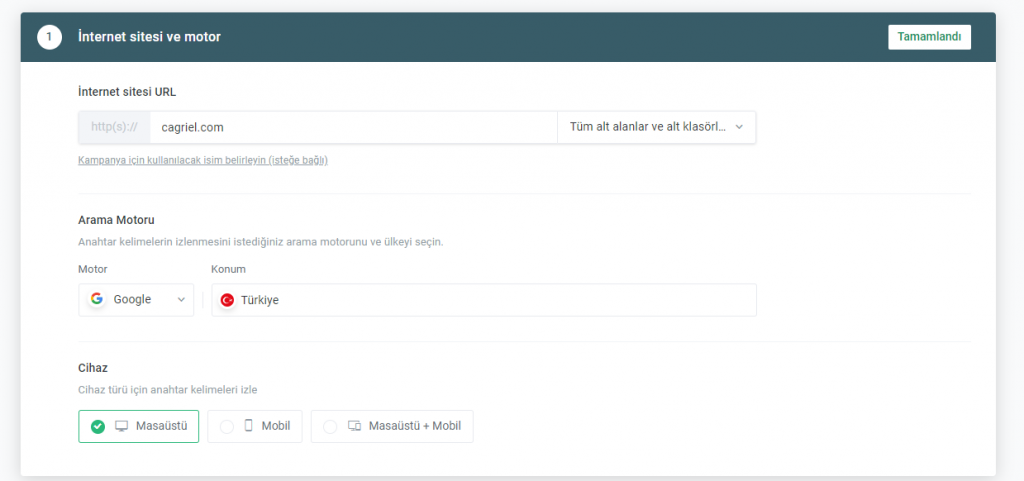Click the desktop and mobile combined icon
Viewport: 1024px width, 481px height.
pos(355,426)
